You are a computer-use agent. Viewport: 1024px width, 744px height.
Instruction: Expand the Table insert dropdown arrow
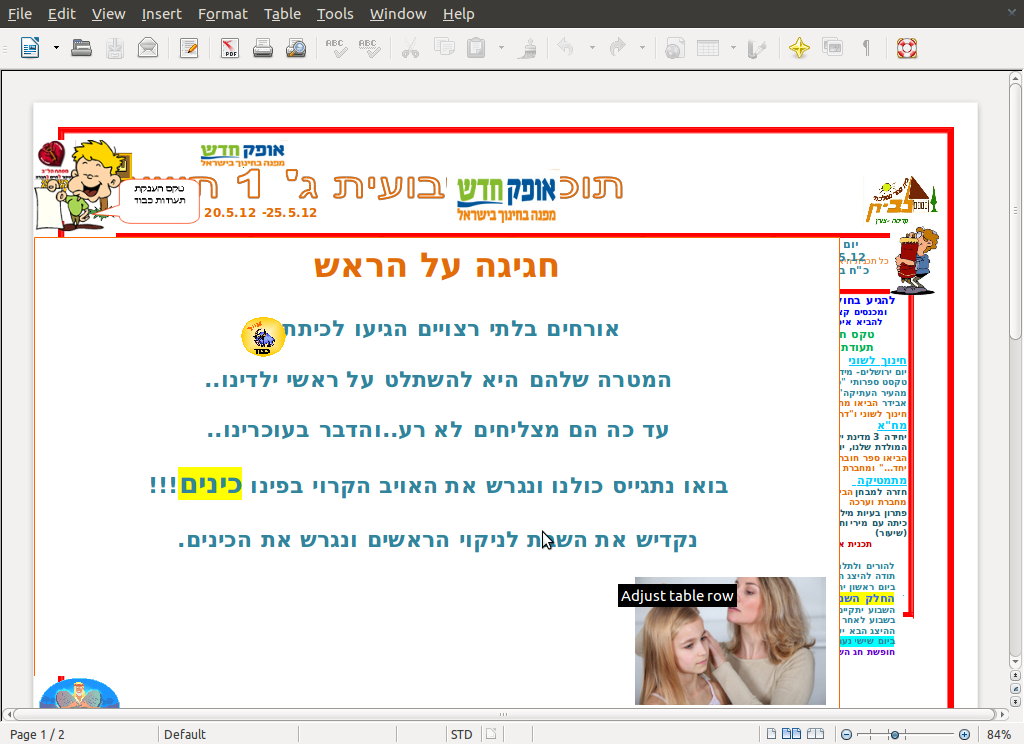pyautogui.click(x=733, y=47)
